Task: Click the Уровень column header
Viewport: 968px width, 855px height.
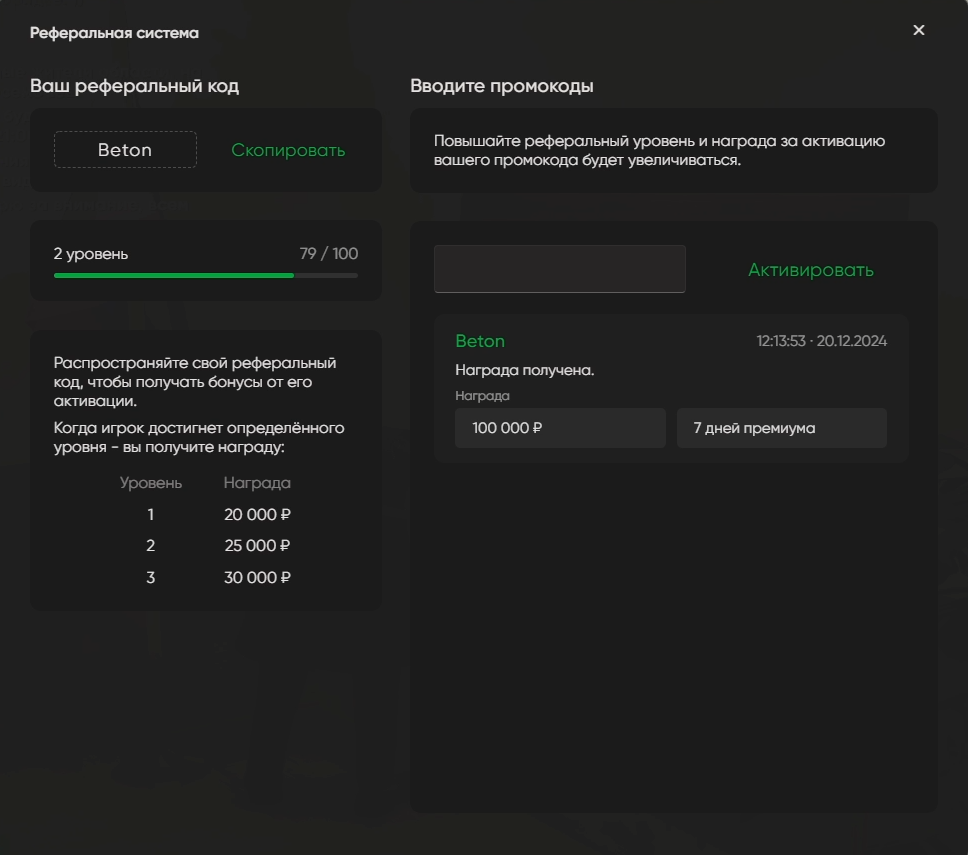Action: coord(151,483)
